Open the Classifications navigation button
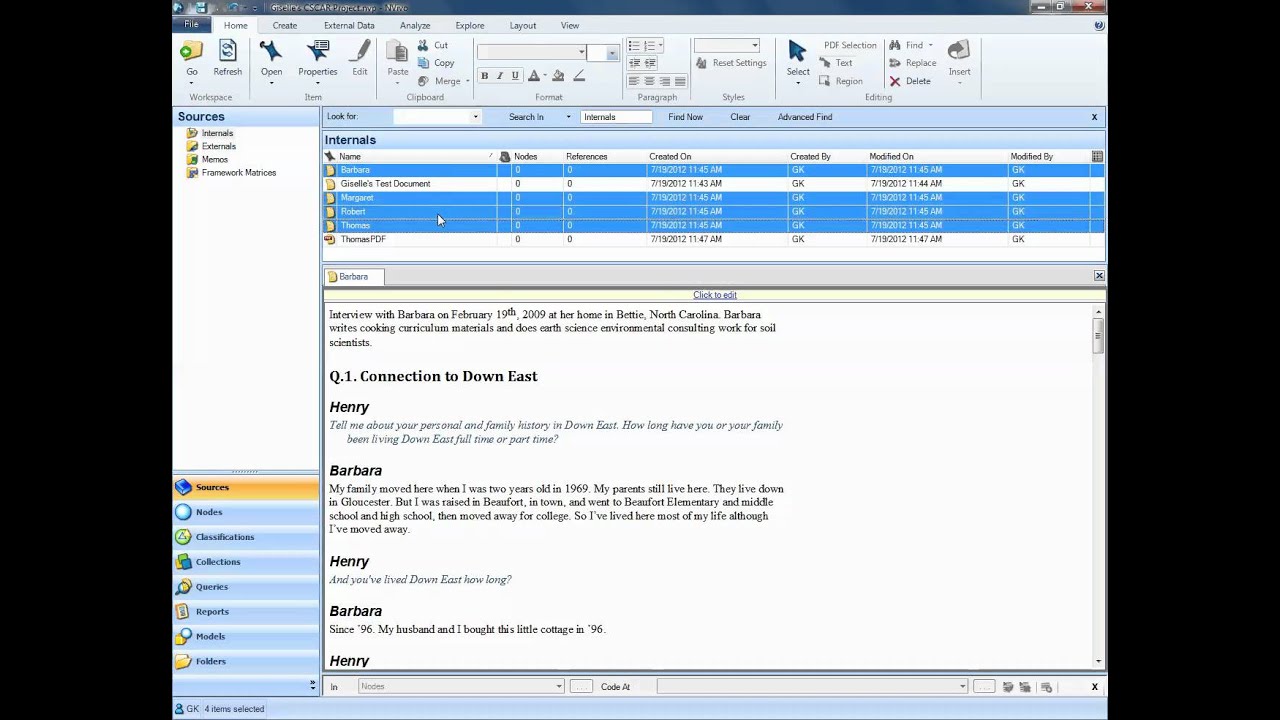Image resolution: width=1280 pixels, height=720 pixels. point(246,537)
